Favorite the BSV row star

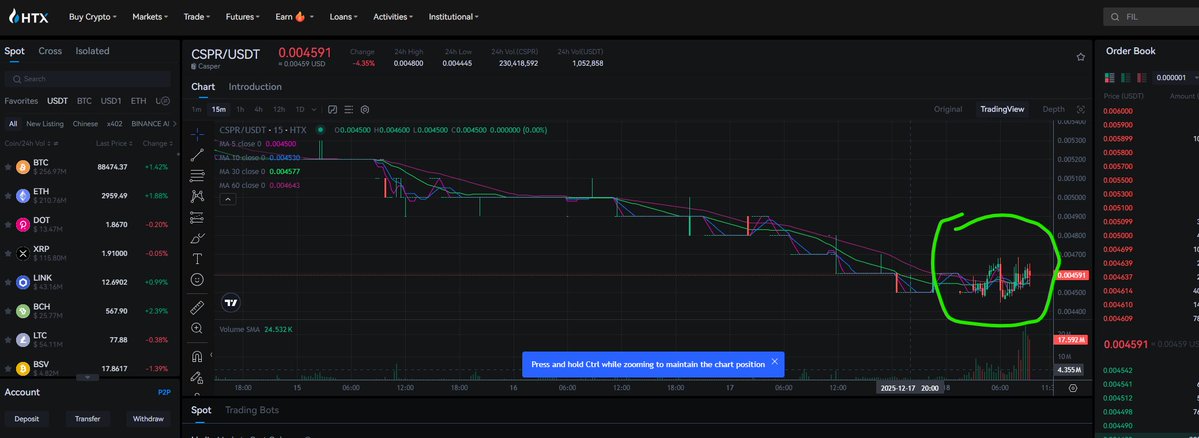pos(8,368)
